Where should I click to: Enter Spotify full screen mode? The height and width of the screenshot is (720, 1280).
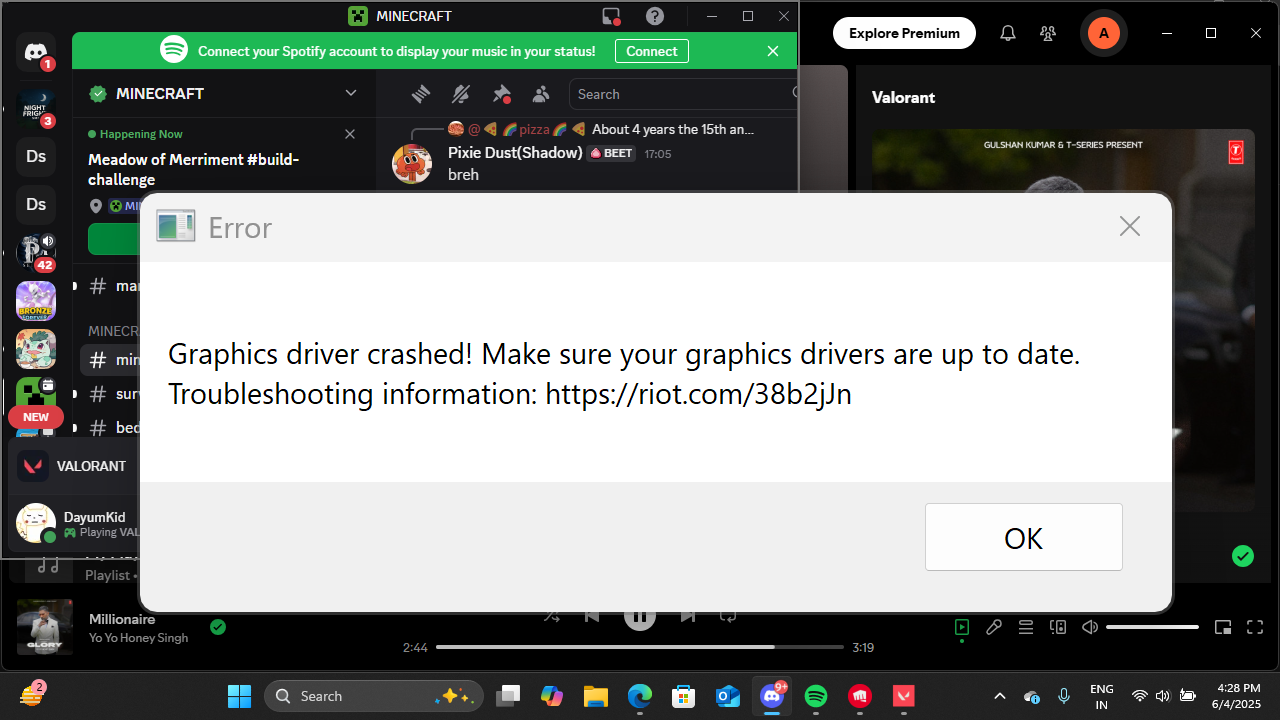tap(1254, 627)
